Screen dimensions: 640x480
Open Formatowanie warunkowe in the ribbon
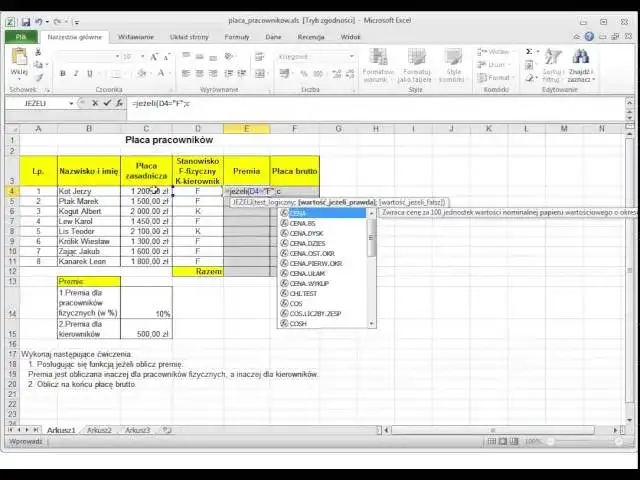pyautogui.click(x=379, y=65)
